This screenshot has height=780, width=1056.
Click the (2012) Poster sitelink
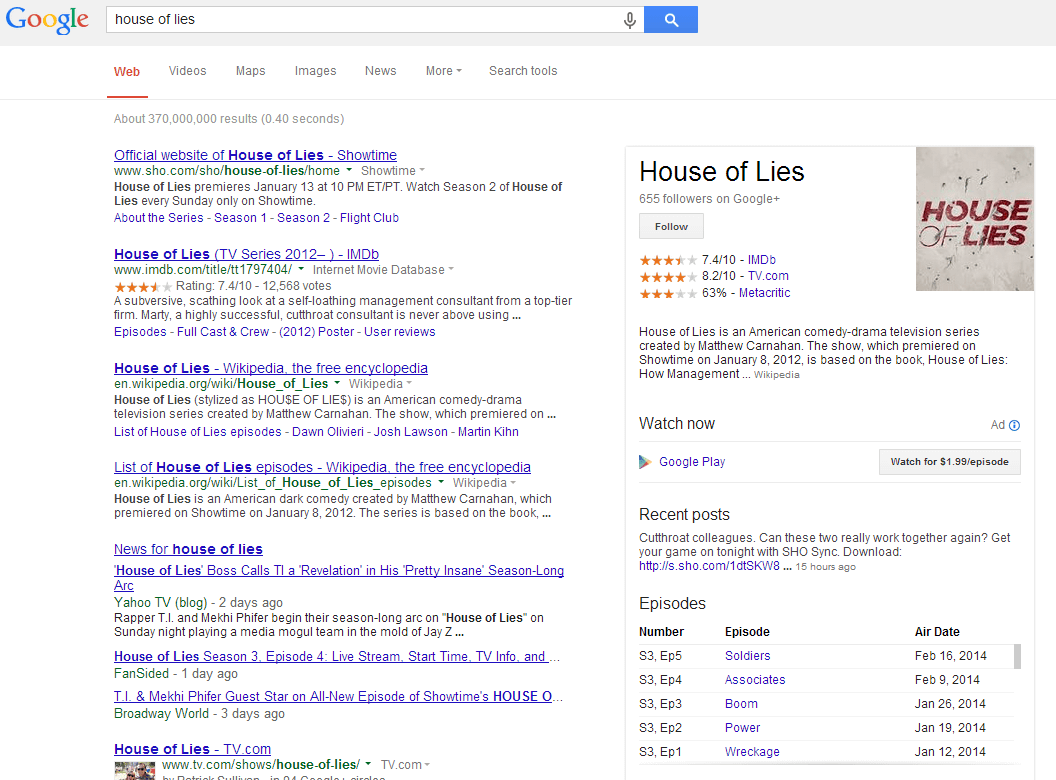pos(317,331)
